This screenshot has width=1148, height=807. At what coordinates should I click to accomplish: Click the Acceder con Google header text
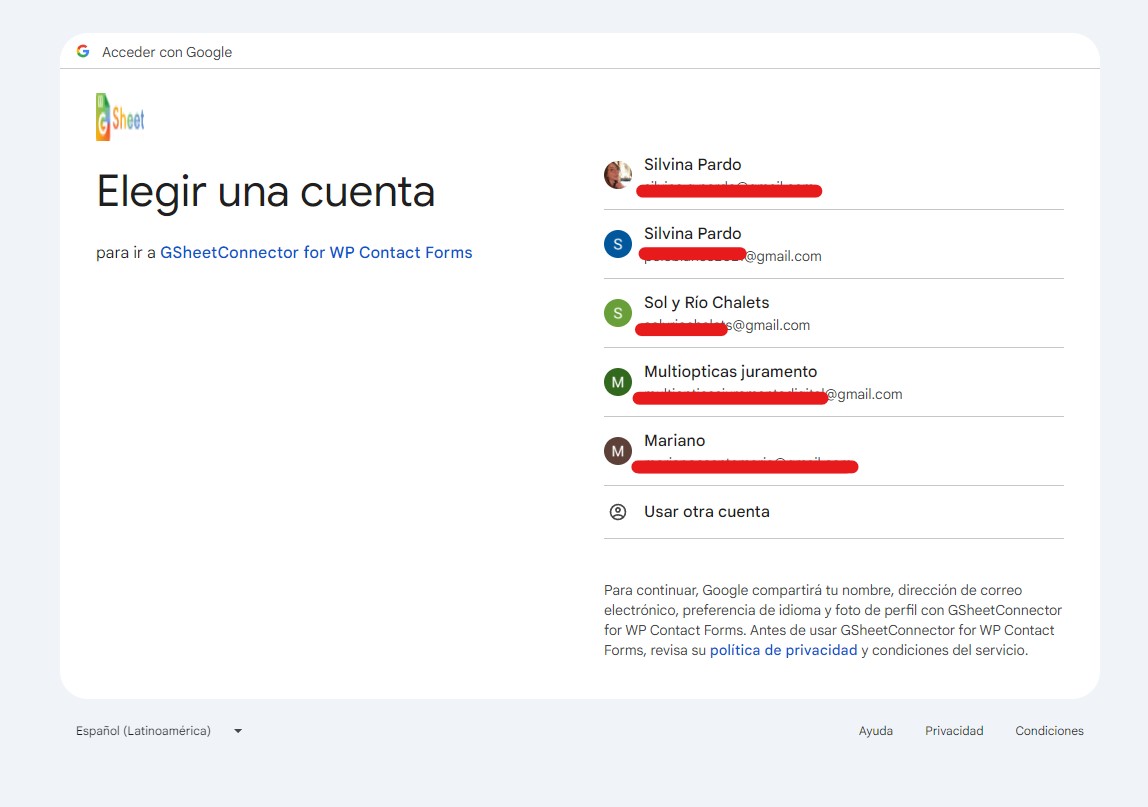coord(167,52)
